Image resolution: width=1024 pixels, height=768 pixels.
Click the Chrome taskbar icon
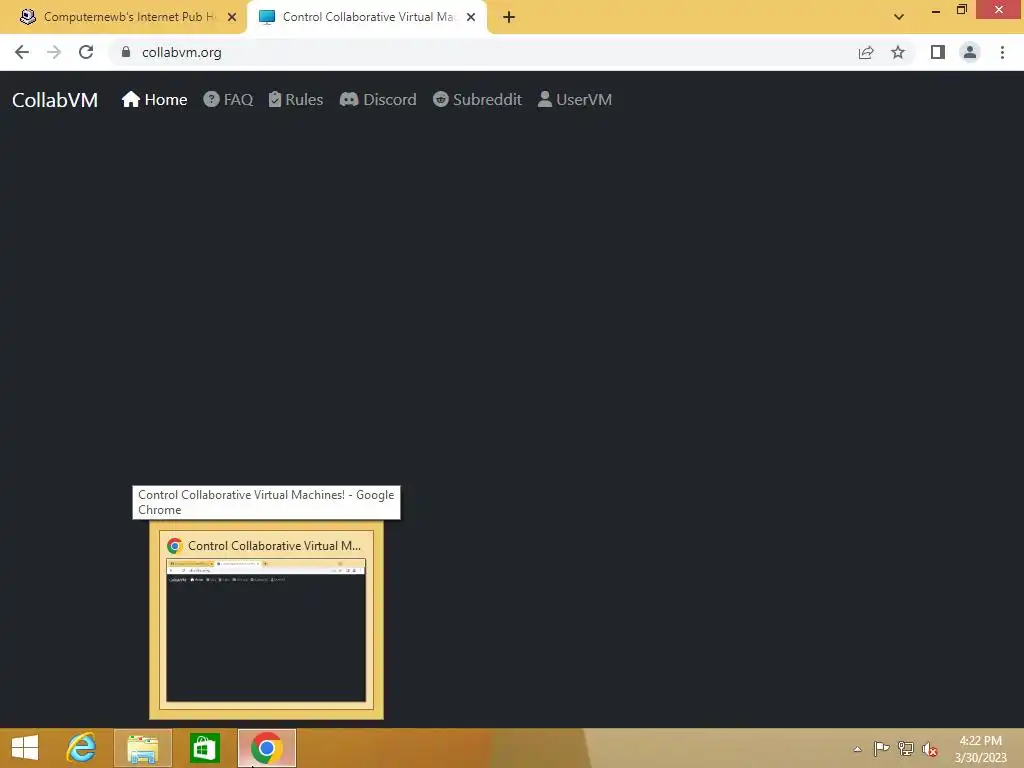click(266, 748)
